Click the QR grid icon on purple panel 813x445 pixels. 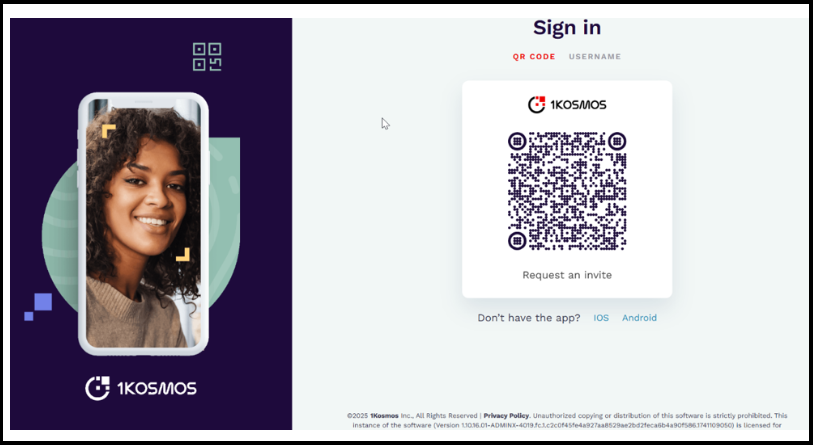207,57
